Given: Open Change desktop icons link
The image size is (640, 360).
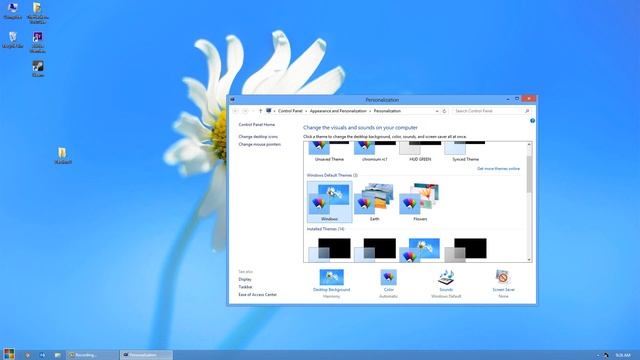Looking at the screenshot, I should pos(258,136).
